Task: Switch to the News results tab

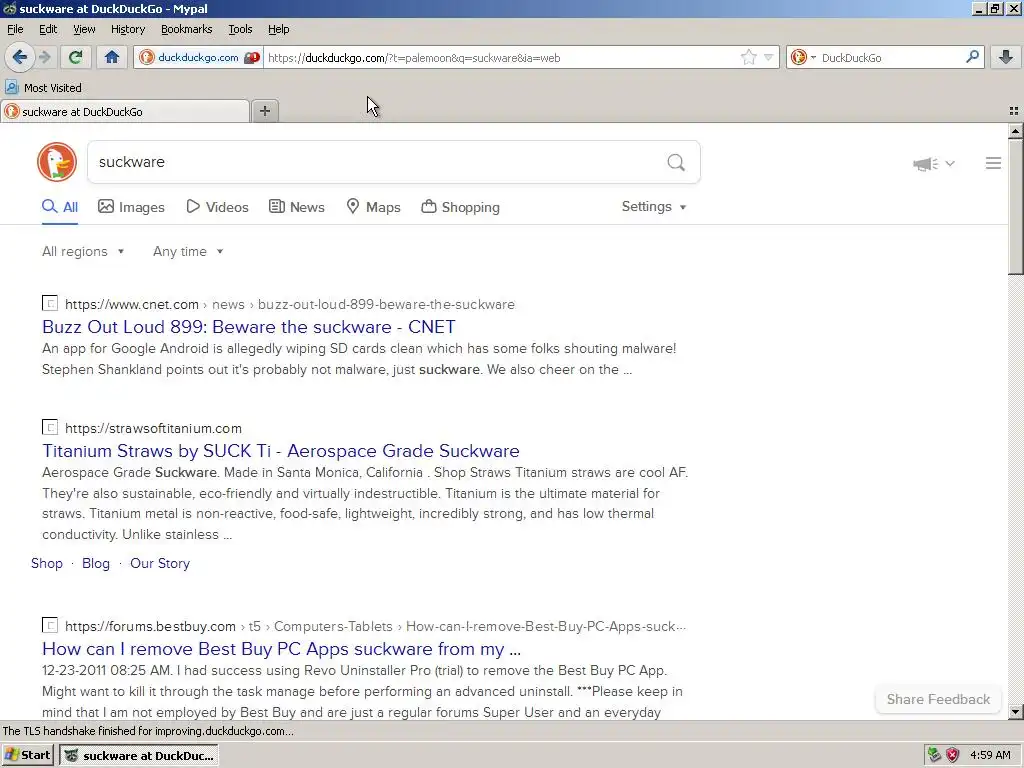Action: coord(296,207)
